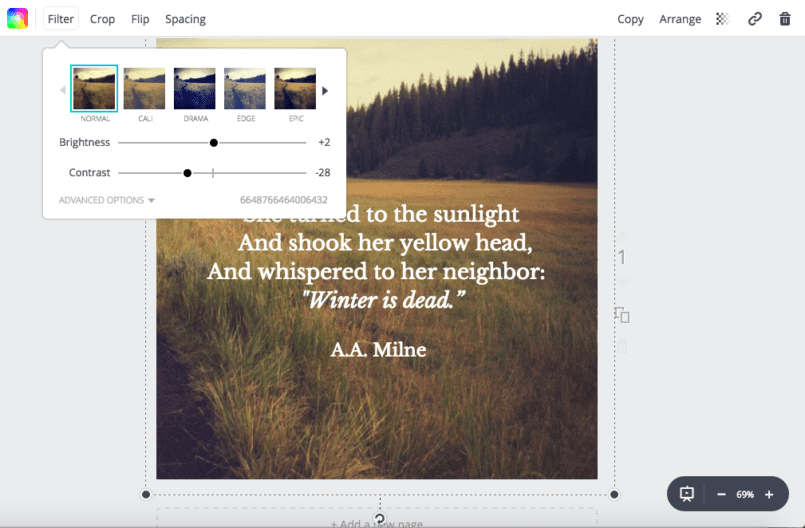The width and height of the screenshot is (805, 528).
Task: Click the Contrast slider handle
Action: [187, 173]
